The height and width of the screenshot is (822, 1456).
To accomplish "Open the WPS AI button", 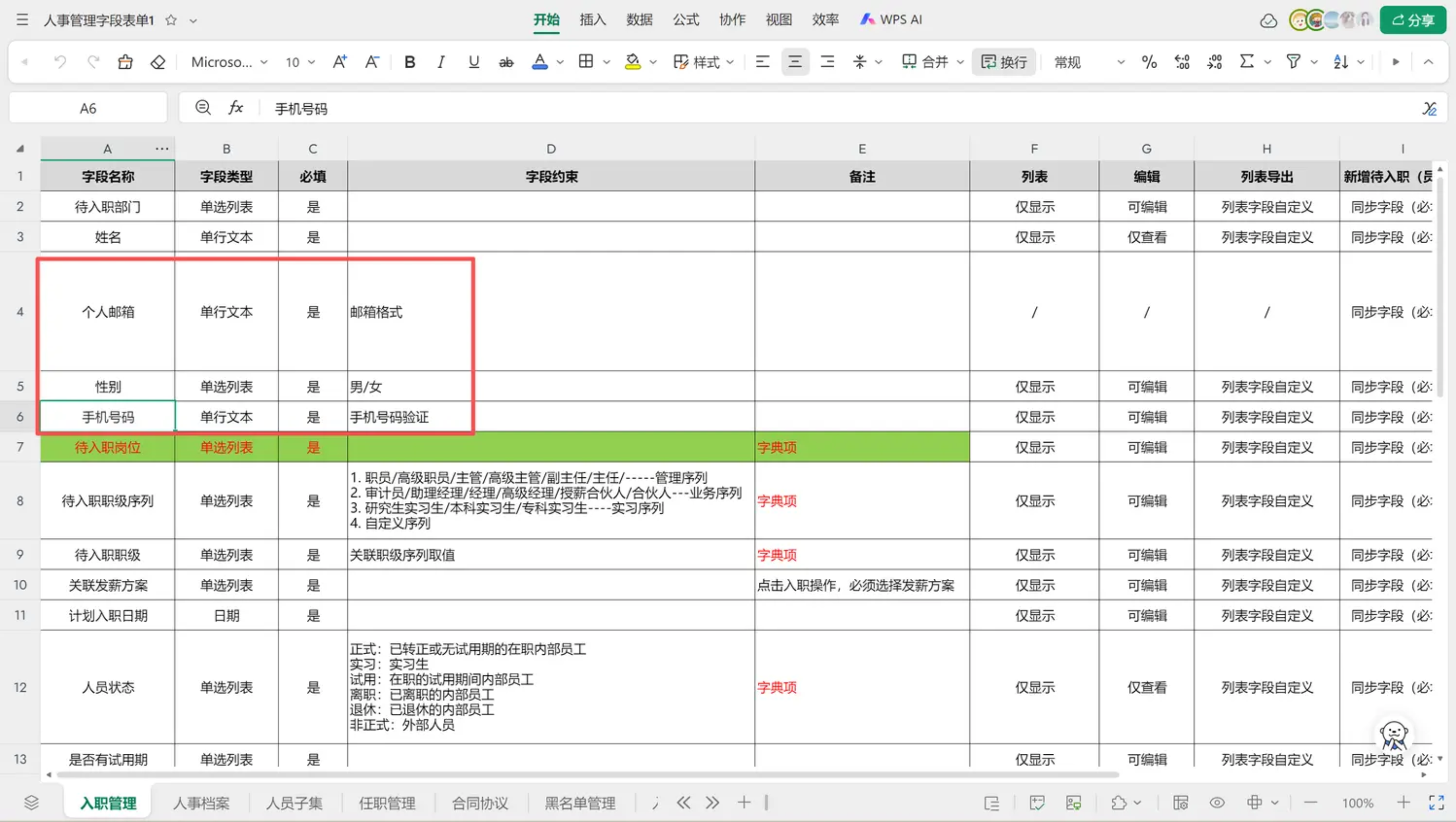I will pyautogui.click(x=891, y=20).
